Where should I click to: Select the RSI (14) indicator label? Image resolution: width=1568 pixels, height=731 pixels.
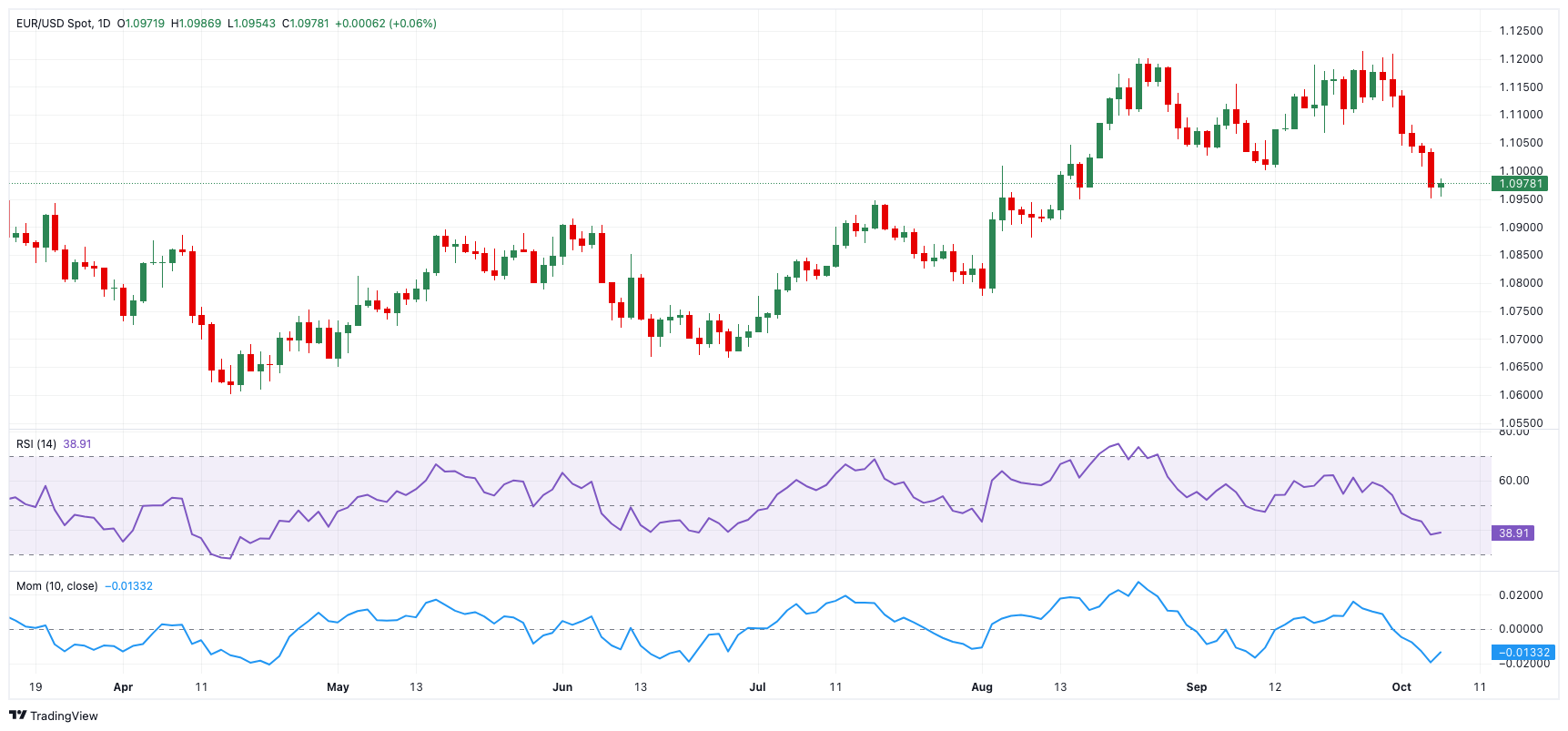36,444
